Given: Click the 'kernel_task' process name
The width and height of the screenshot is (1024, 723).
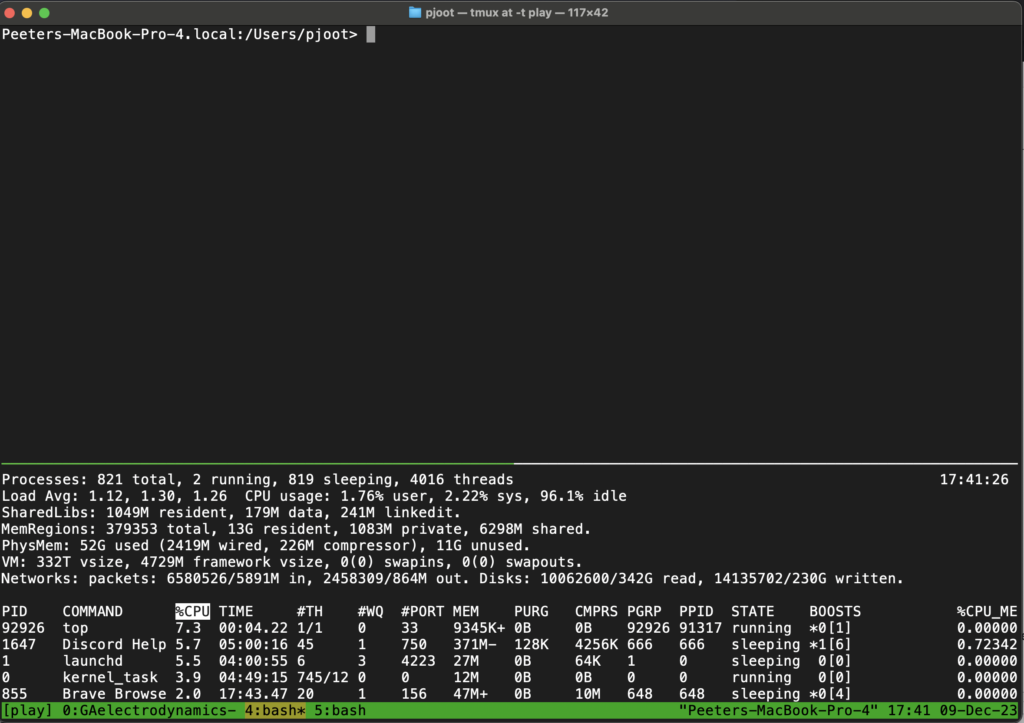Looking at the screenshot, I should tap(110, 677).
